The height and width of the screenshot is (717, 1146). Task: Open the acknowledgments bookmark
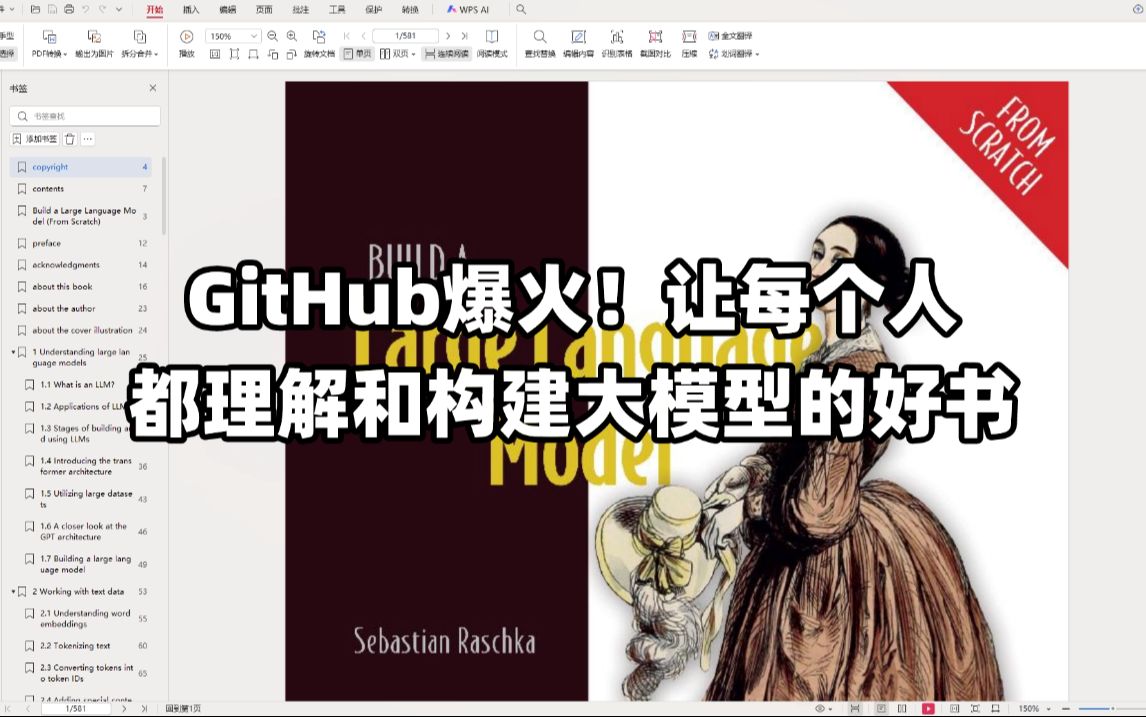(80, 265)
